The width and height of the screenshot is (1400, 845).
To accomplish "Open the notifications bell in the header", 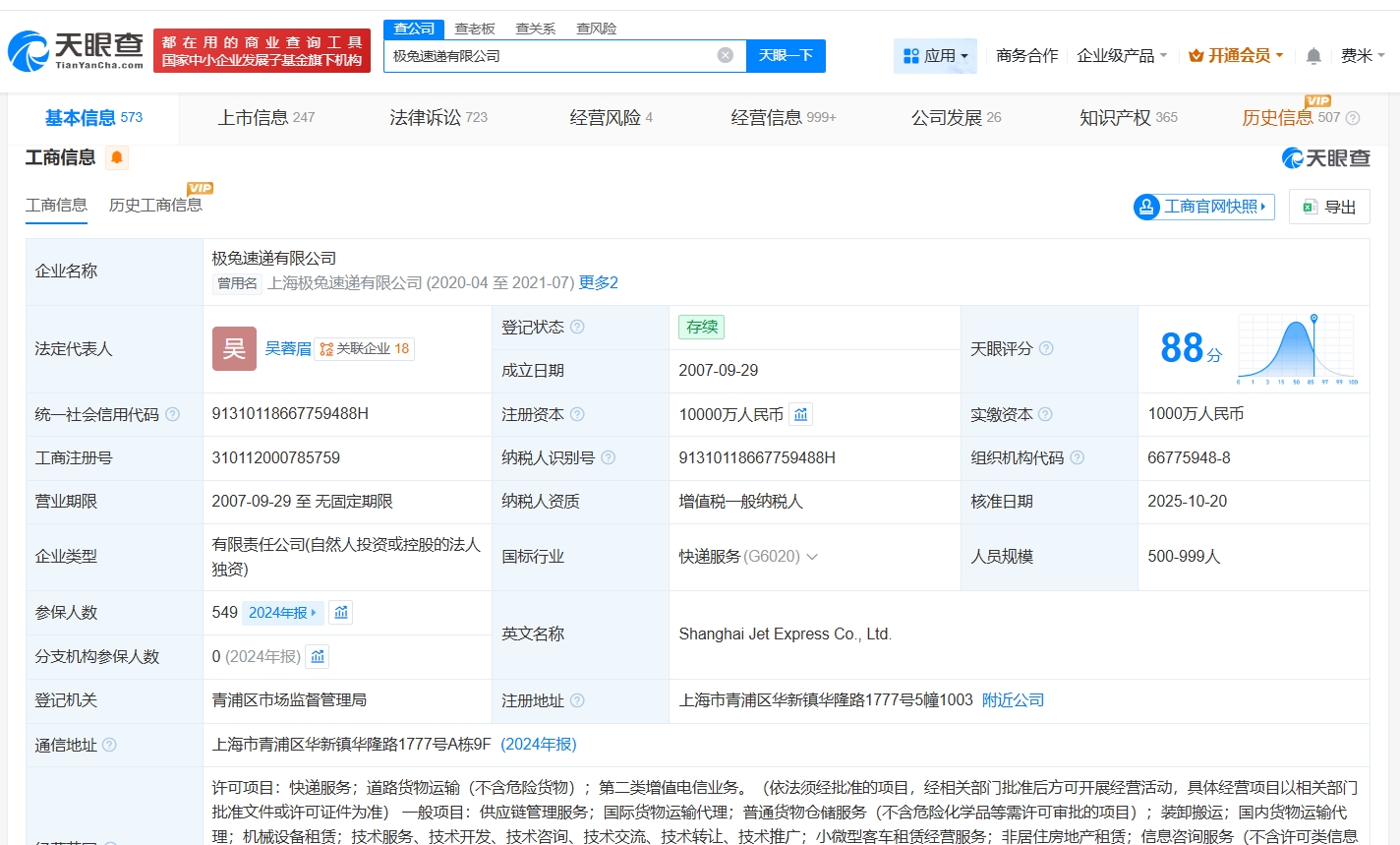I will tap(1313, 56).
